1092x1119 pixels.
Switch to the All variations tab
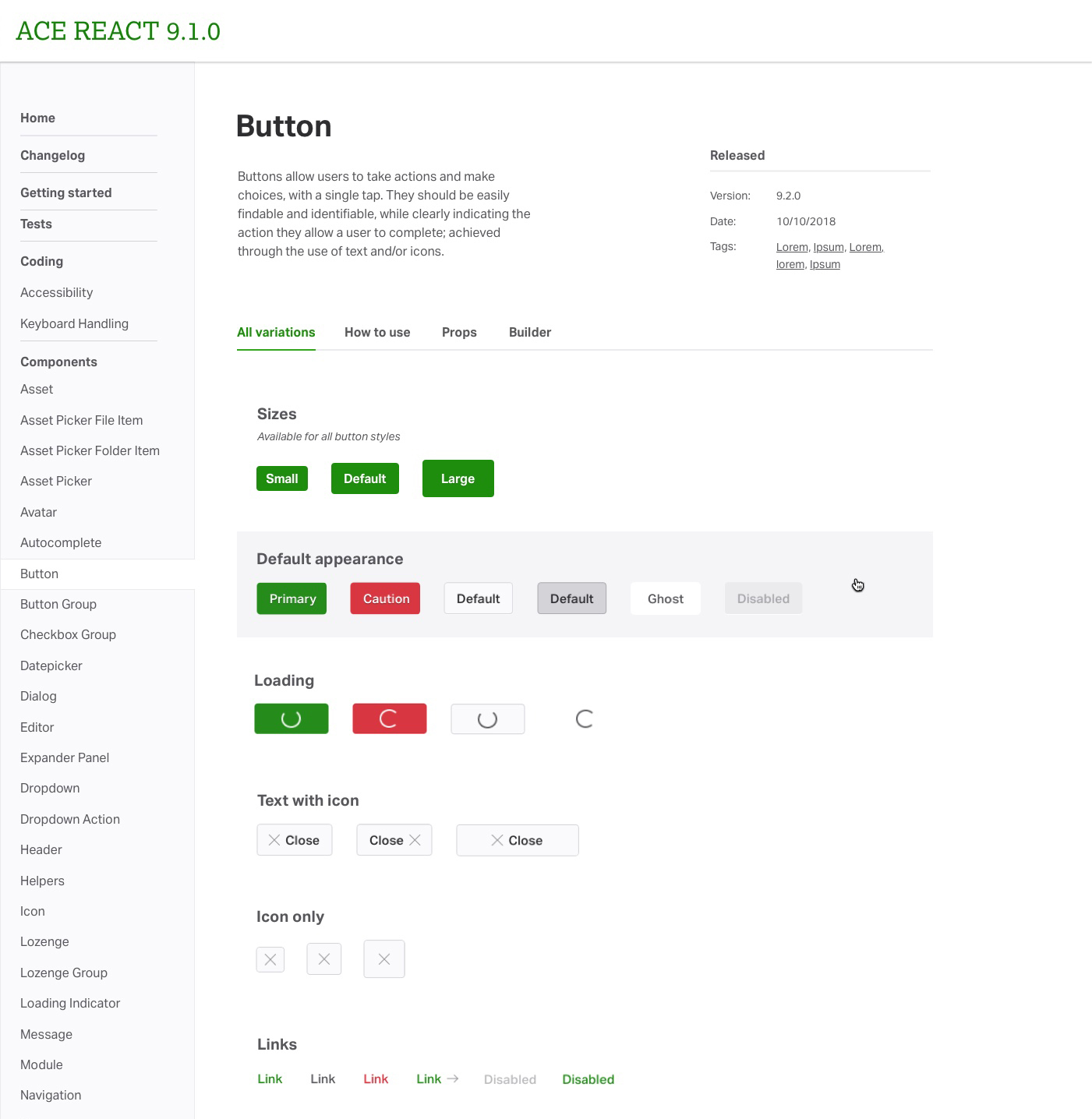(276, 332)
